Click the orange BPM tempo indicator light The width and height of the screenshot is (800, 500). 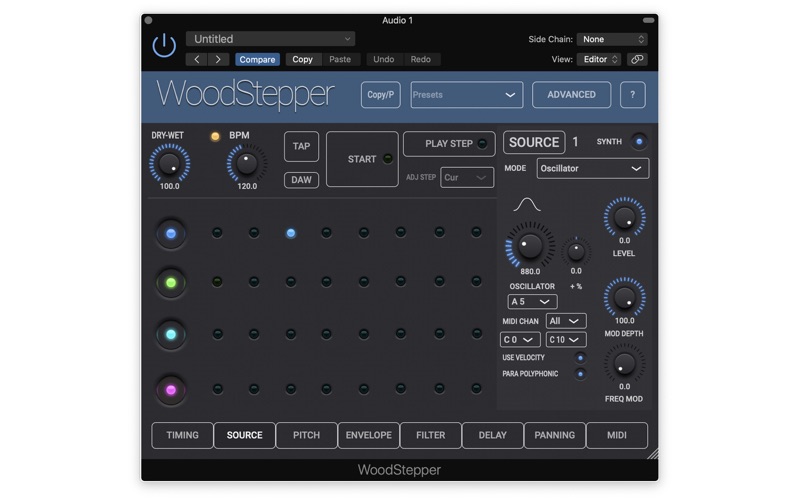point(215,136)
